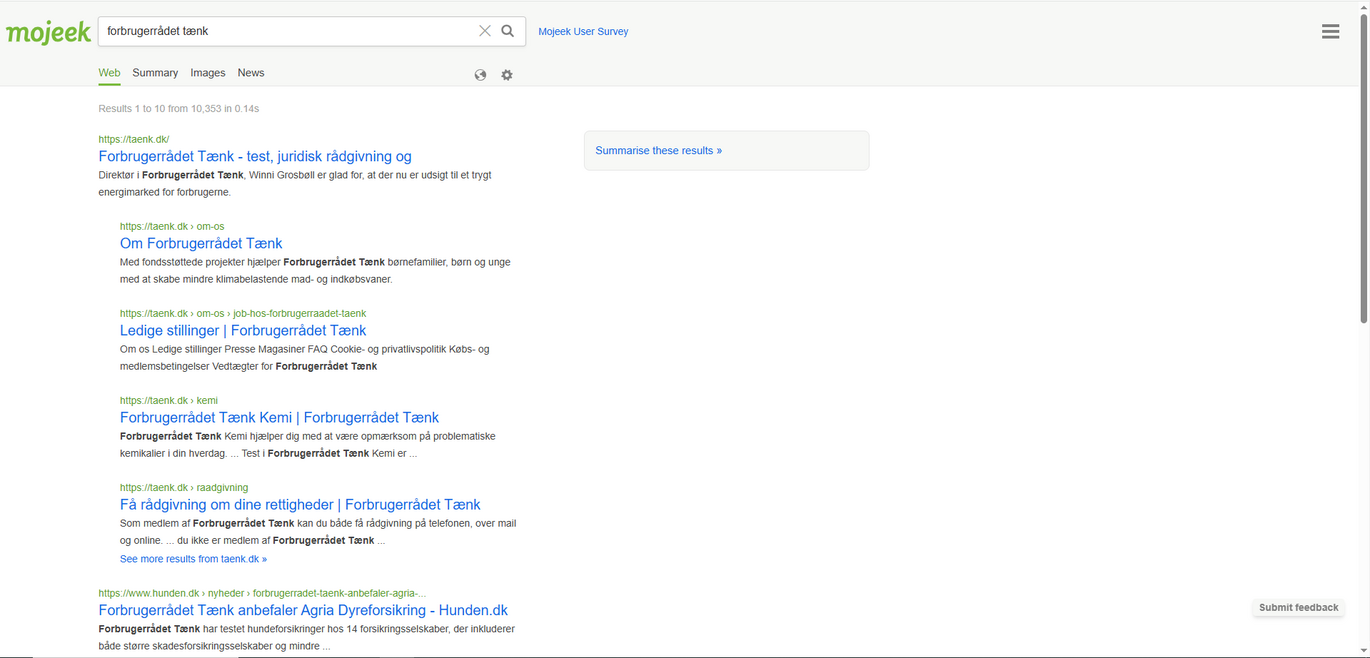This screenshot has width=1370, height=658.
Task: Click Summarise these results
Action: click(658, 151)
